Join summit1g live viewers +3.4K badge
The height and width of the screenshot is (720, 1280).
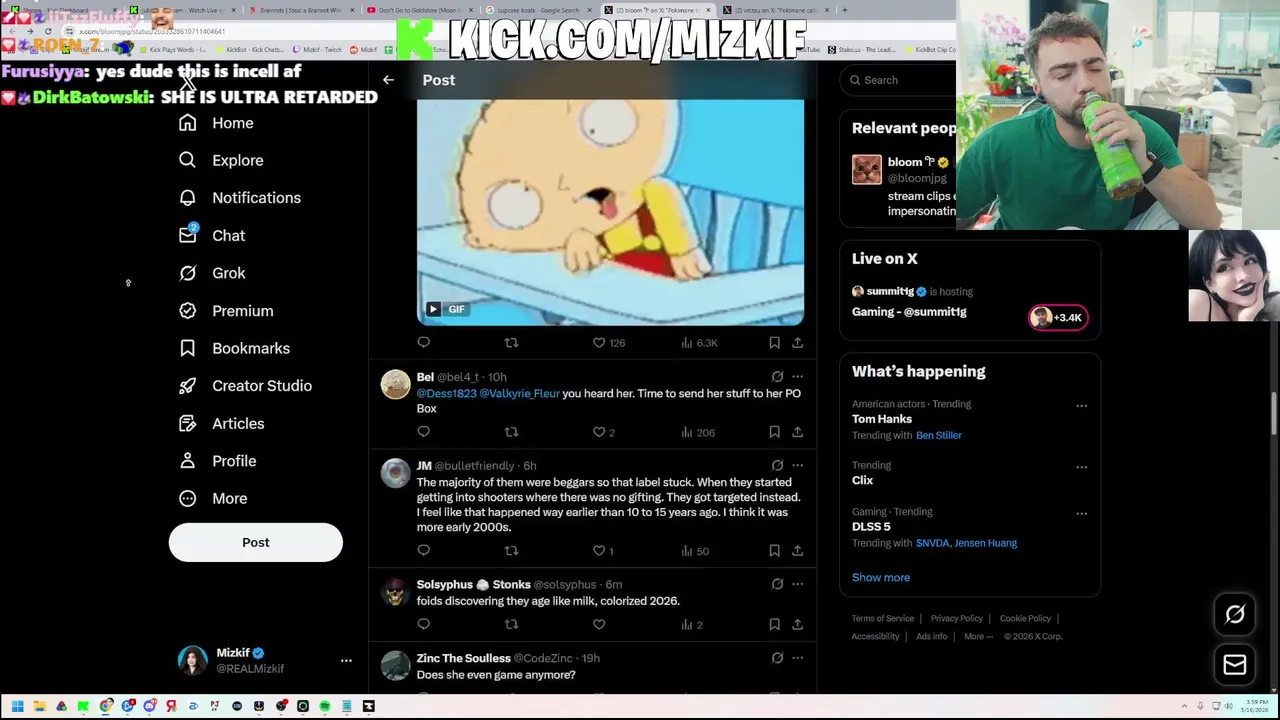point(1058,317)
